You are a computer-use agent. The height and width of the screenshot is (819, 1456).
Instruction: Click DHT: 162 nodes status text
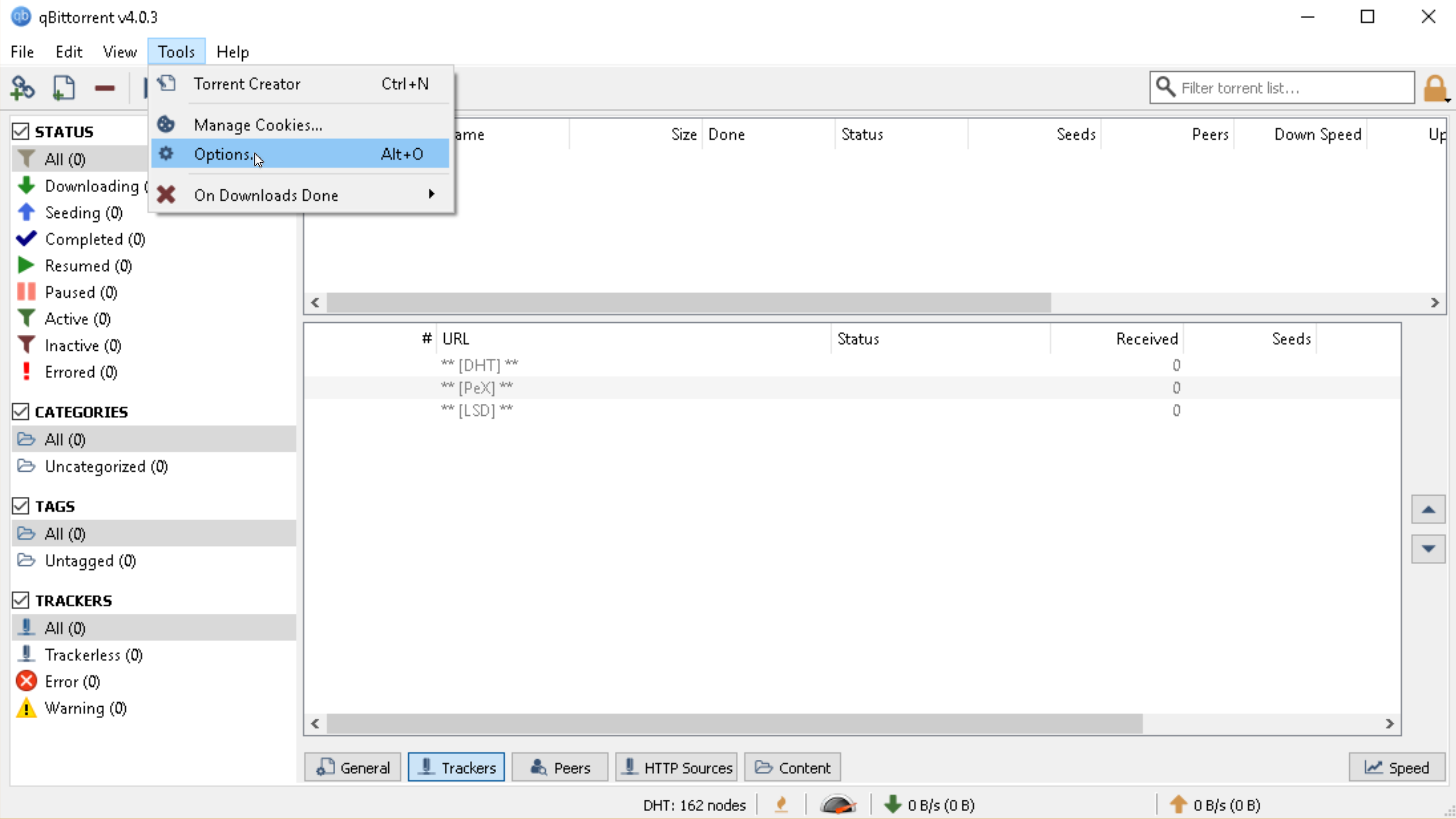(694, 804)
